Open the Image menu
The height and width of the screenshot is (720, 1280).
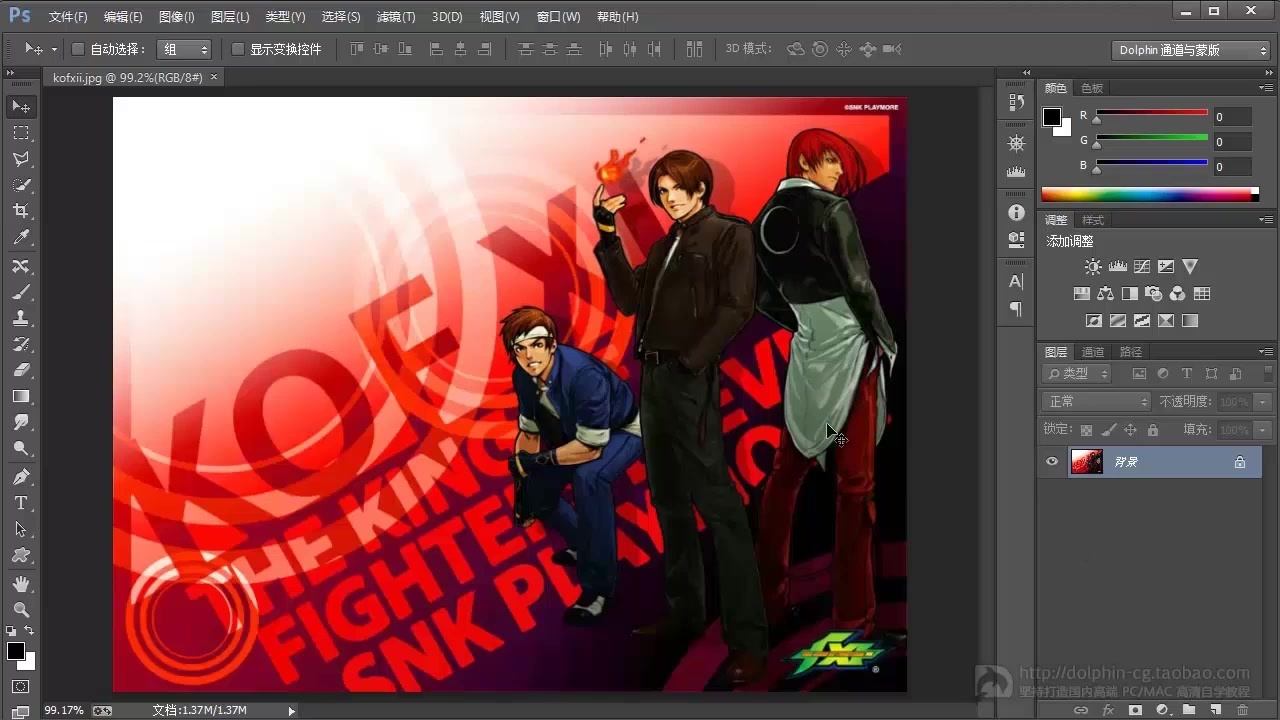point(177,17)
